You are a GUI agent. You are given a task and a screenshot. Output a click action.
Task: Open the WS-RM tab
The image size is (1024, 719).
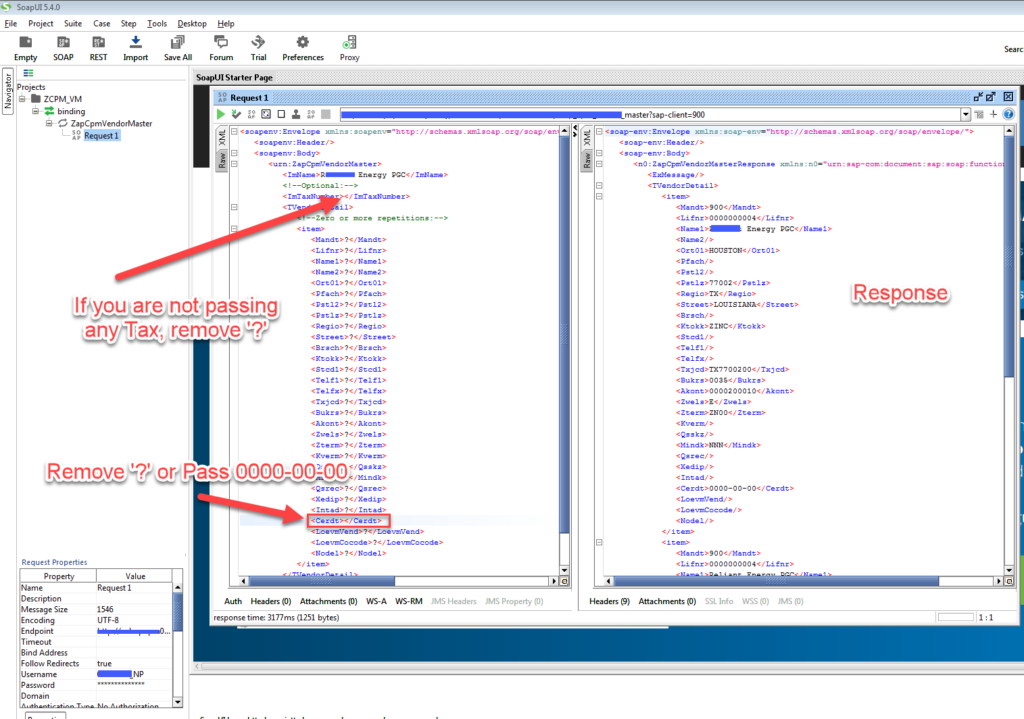coord(409,601)
